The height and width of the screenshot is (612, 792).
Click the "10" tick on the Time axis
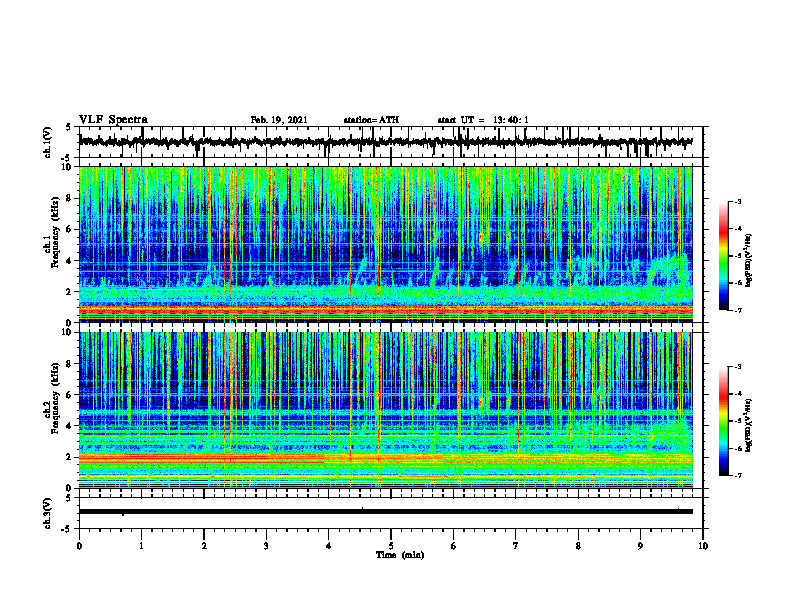(x=703, y=546)
